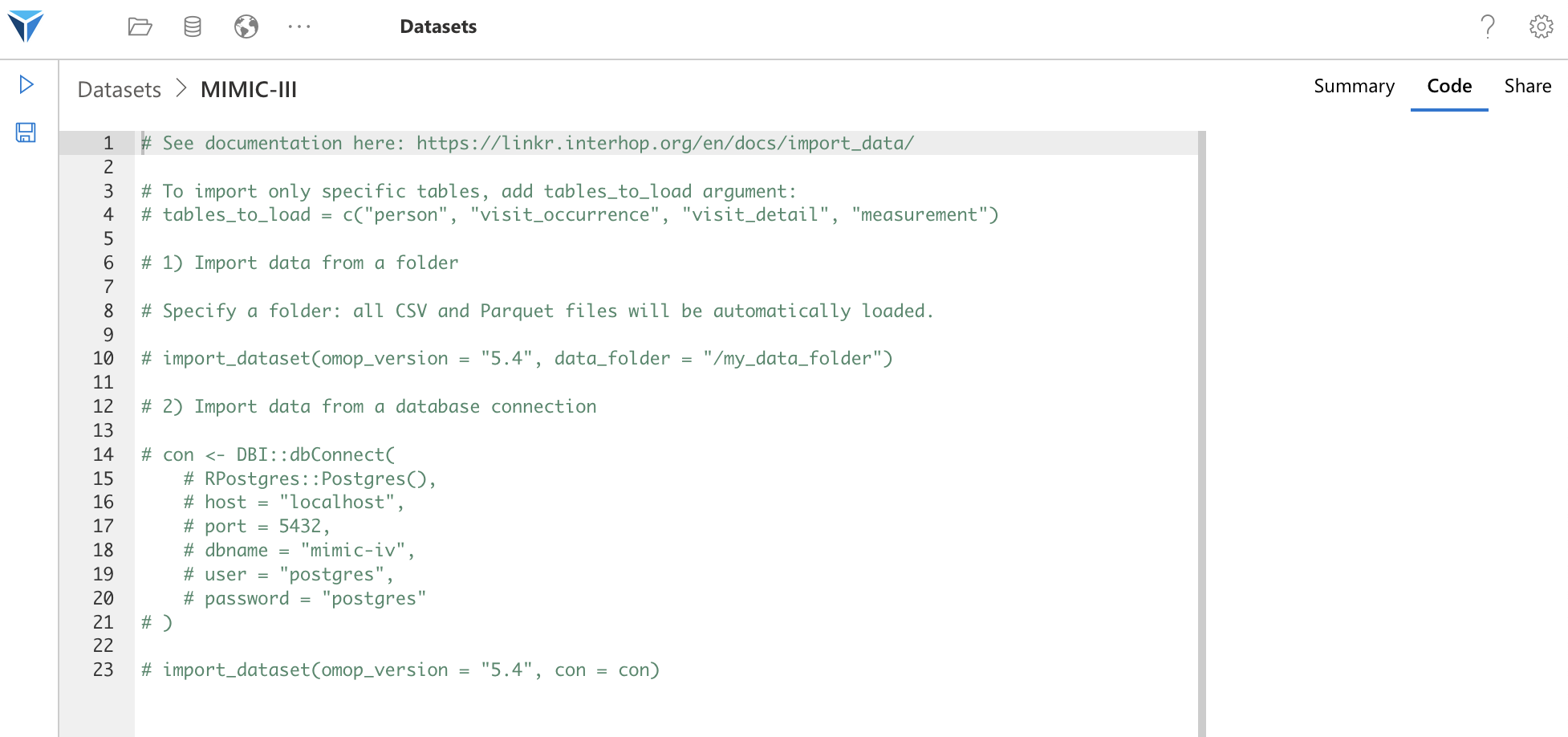
Task: Go back to Datasets breadcrumb
Action: (120, 89)
